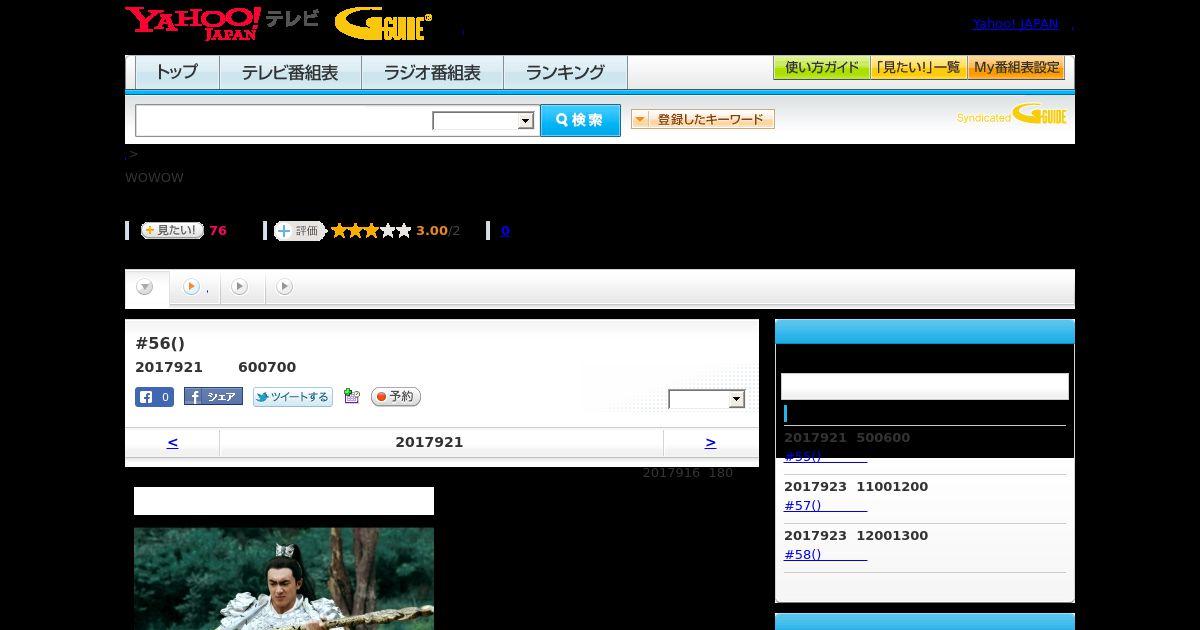
Task: Focus the search keyword field
Action: (284, 120)
